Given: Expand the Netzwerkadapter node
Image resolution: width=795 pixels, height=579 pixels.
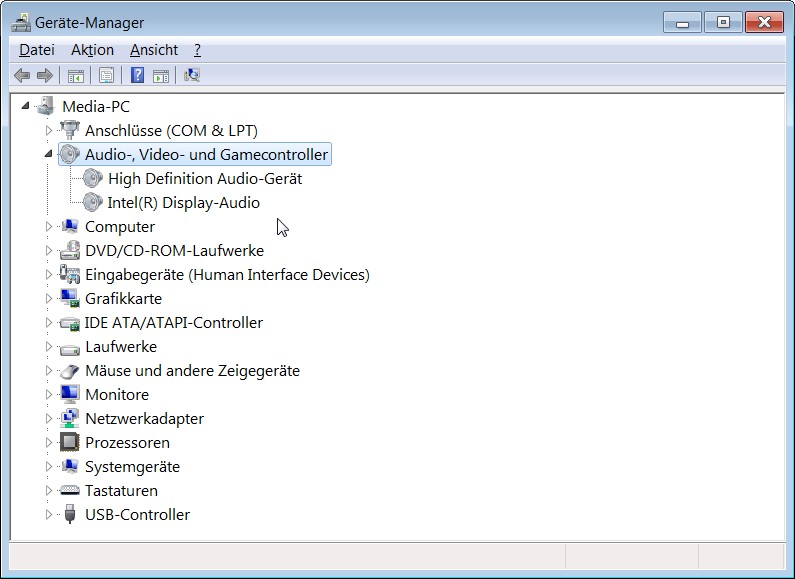Looking at the screenshot, I should tap(49, 418).
